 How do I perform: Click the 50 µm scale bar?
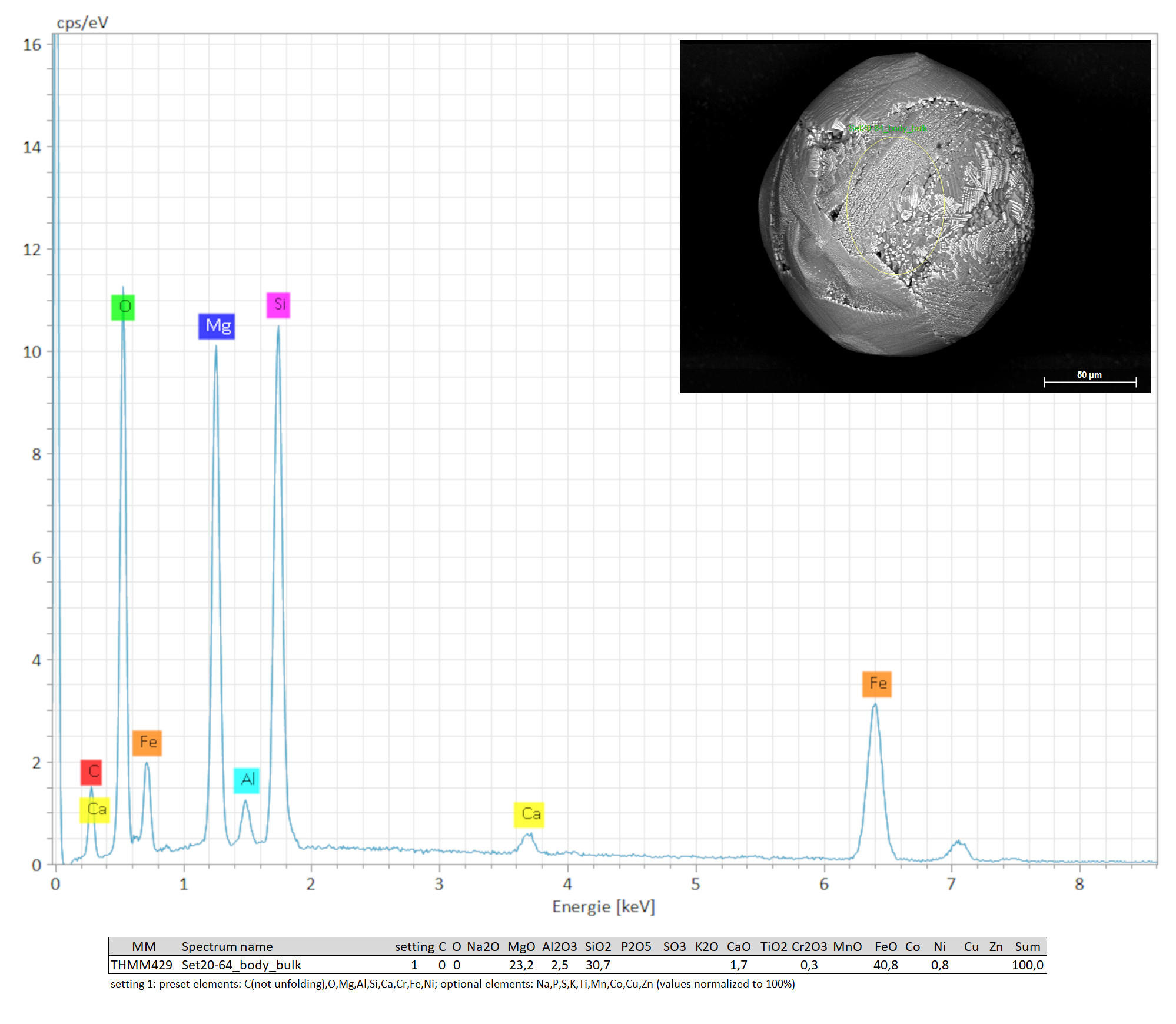(1089, 381)
